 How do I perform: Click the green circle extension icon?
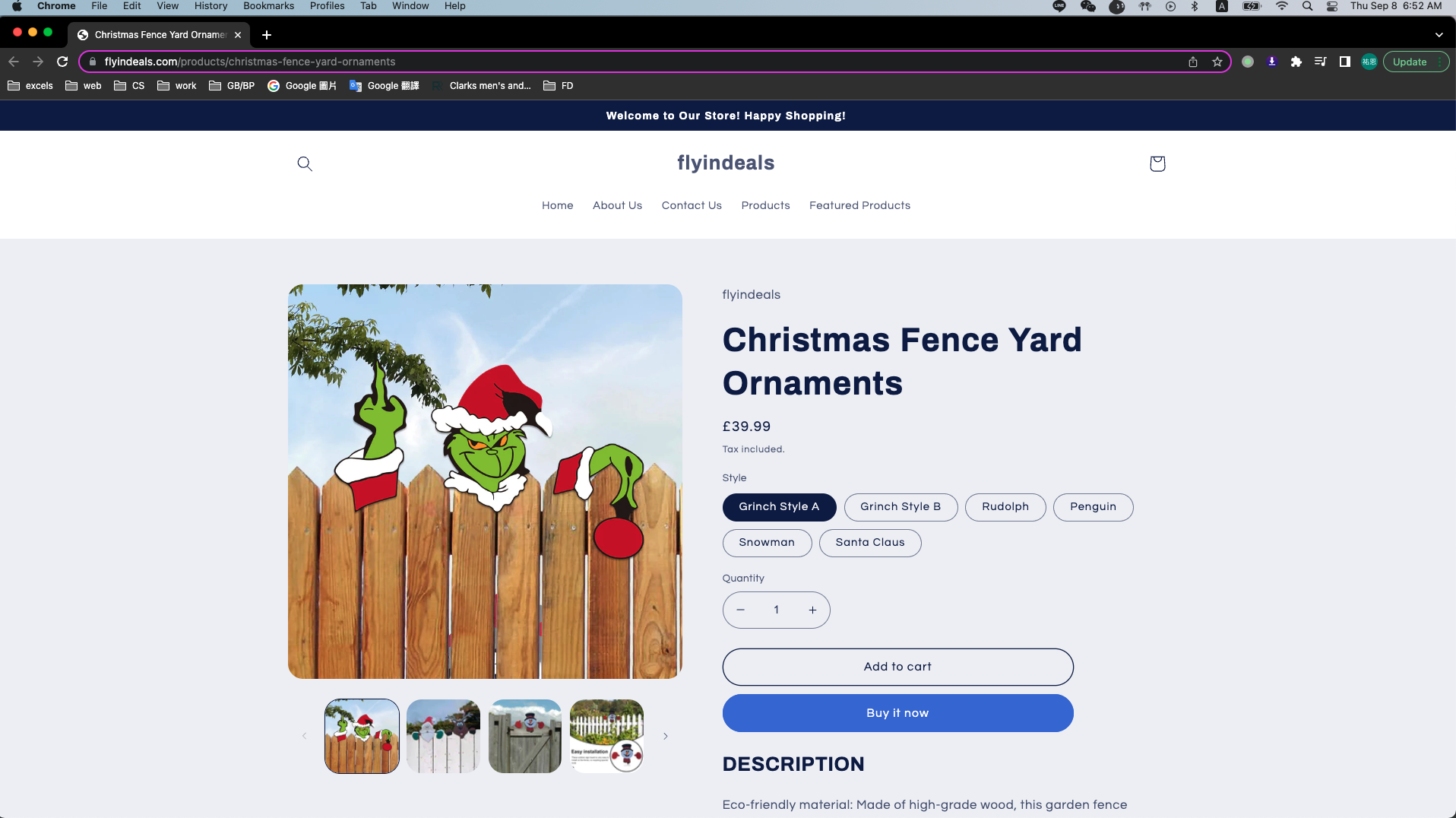point(1248,62)
